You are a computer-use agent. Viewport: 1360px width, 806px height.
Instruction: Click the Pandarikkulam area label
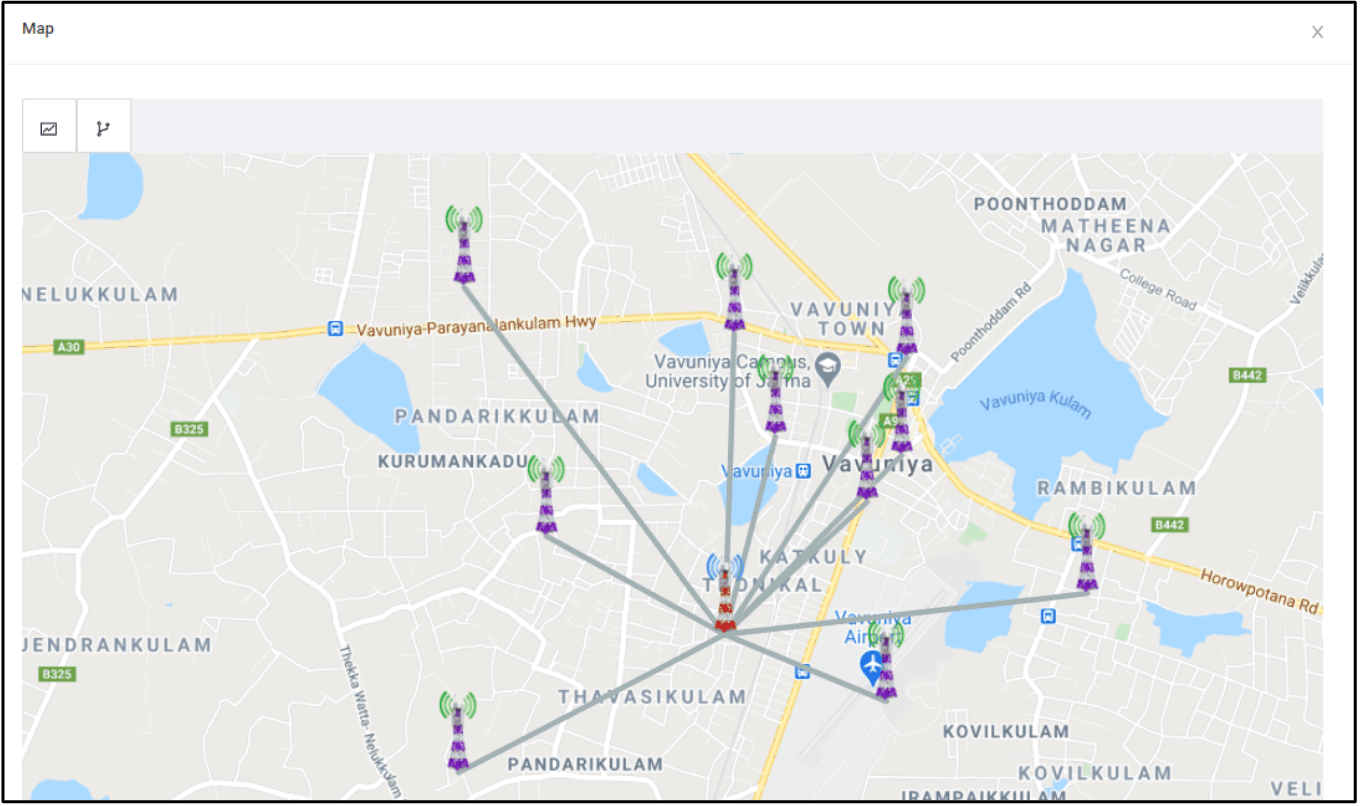click(497, 416)
